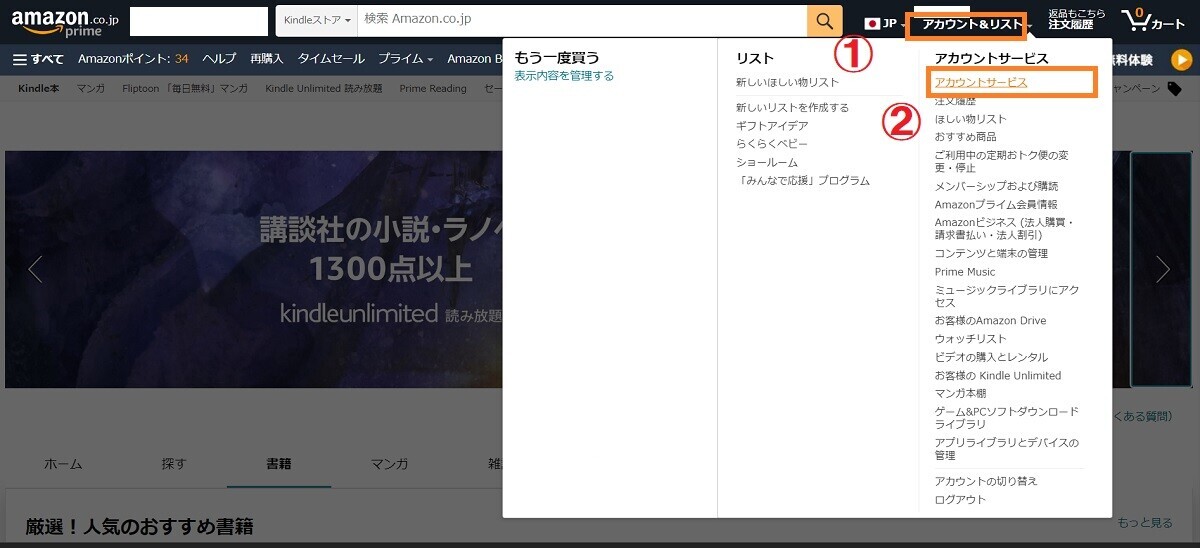Open ほしい物リスト in account menu
Image resolution: width=1200 pixels, height=548 pixels.
[971, 119]
